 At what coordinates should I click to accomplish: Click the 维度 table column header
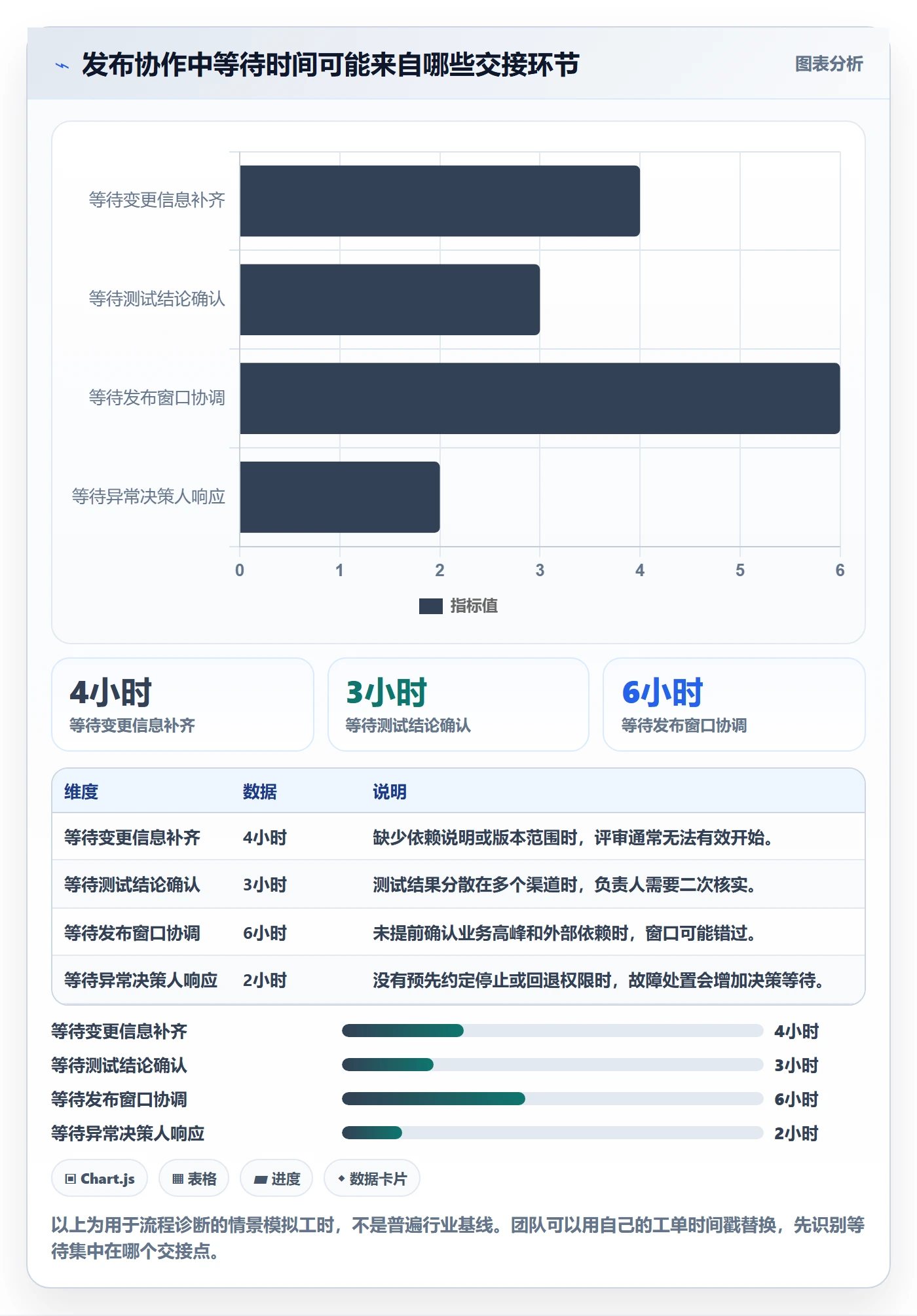click(x=81, y=792)
